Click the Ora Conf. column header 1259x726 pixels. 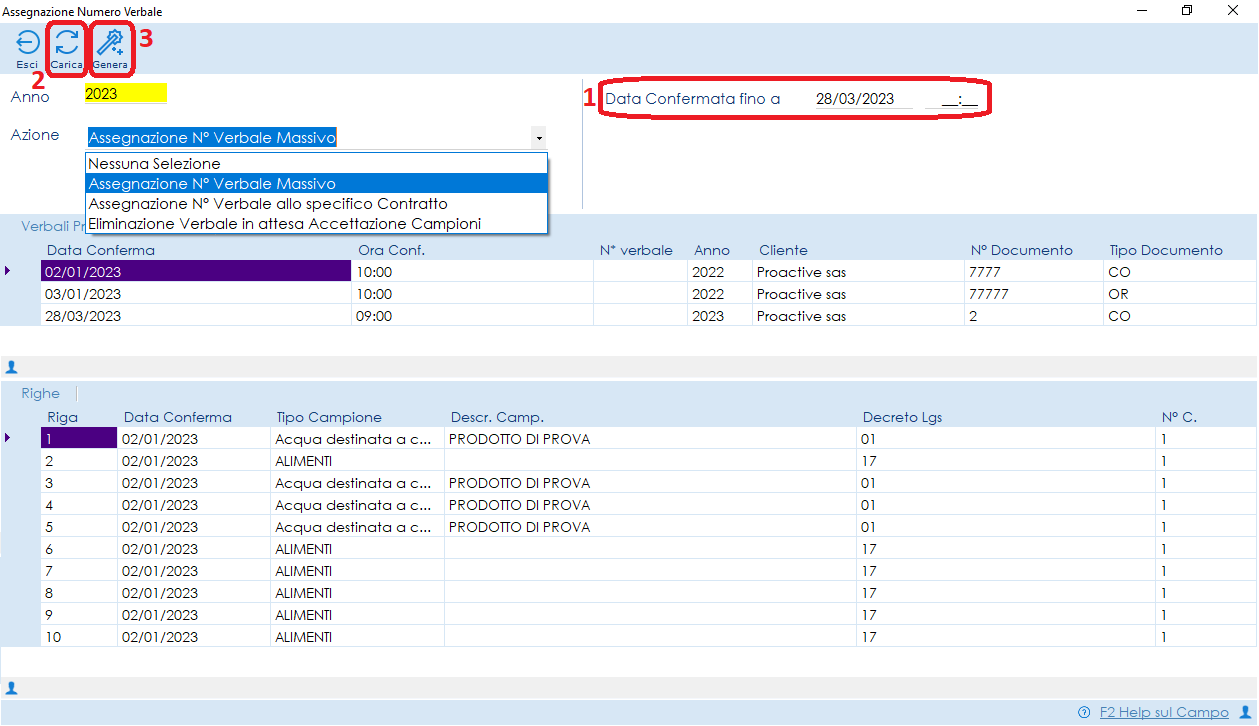click(x=392, y=250)
